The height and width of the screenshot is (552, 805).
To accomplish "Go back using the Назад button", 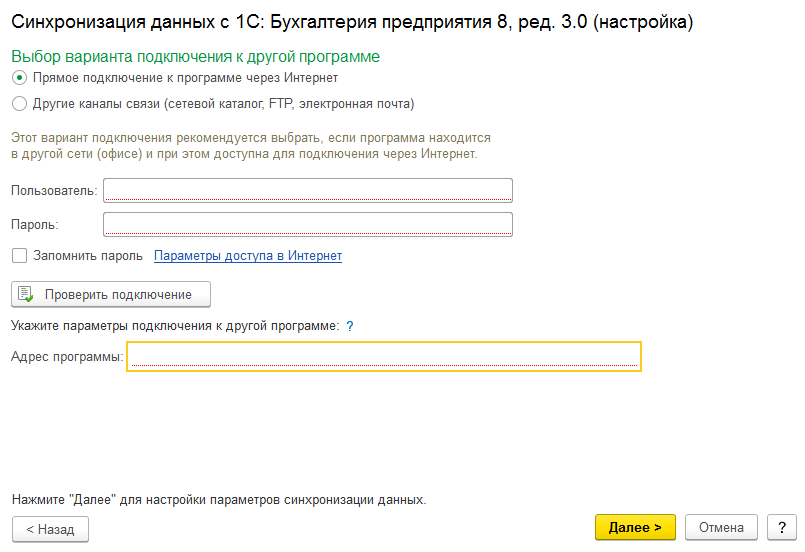I will click(50, 529).
